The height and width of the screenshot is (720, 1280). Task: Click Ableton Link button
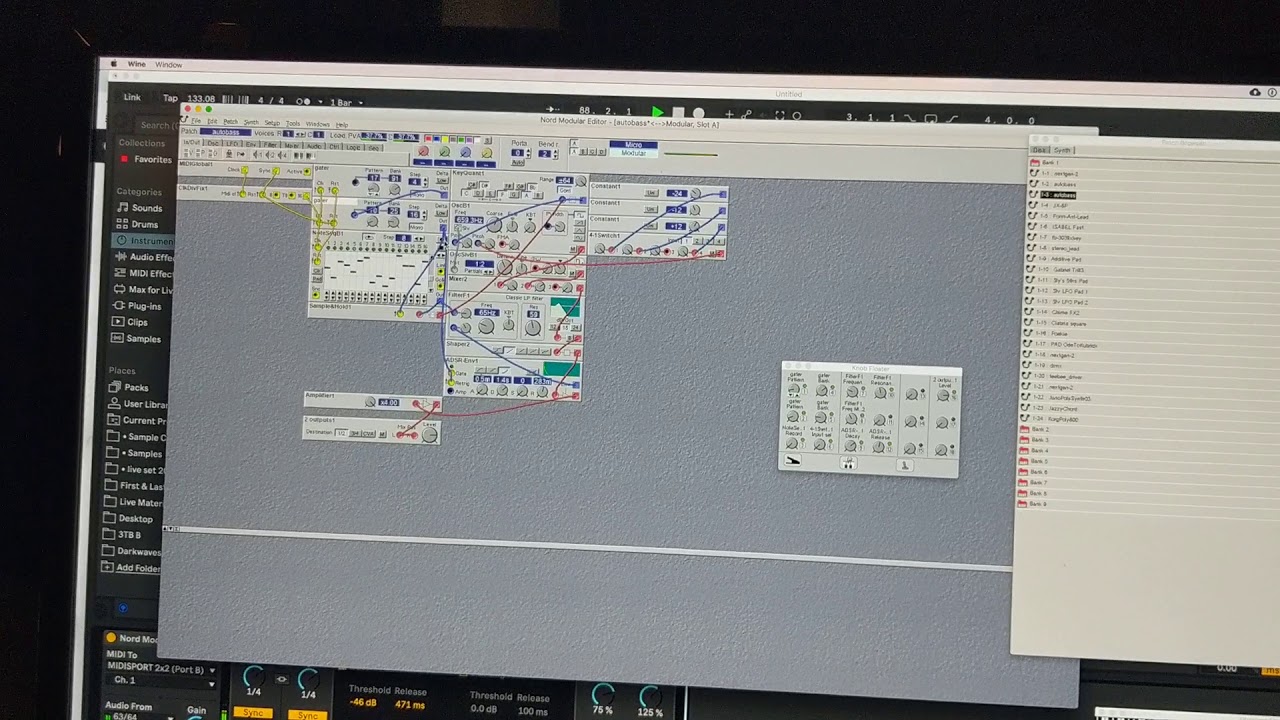pos(132,97)
